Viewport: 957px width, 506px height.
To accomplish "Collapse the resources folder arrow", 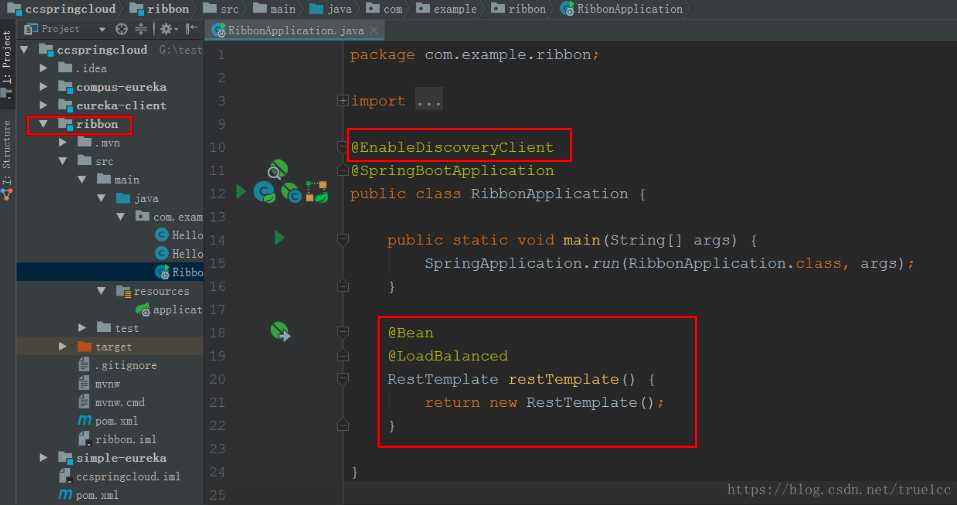I will tap(101, 291).
